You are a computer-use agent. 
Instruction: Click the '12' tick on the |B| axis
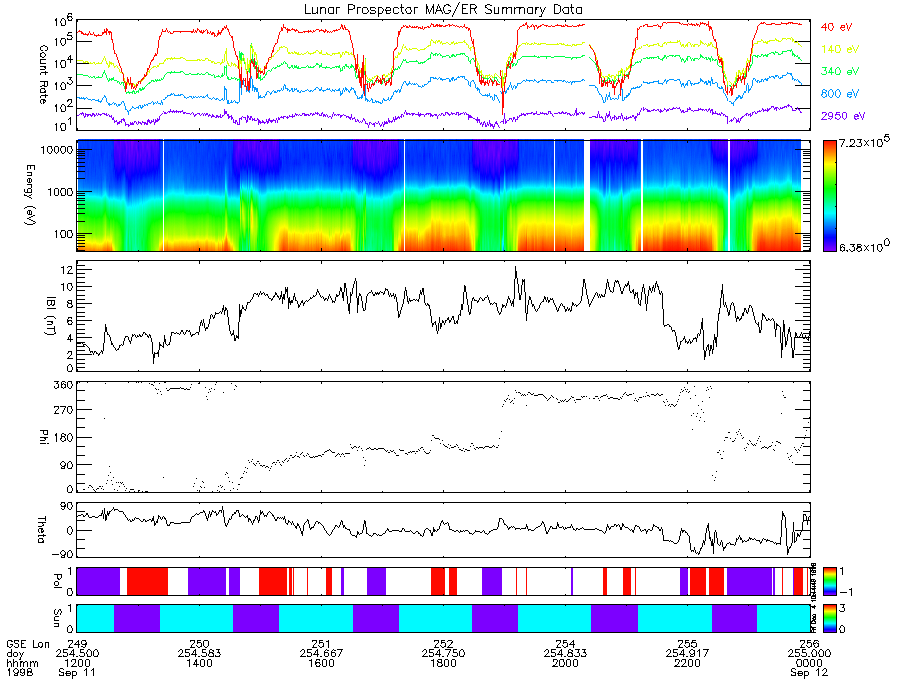[66, 269]
